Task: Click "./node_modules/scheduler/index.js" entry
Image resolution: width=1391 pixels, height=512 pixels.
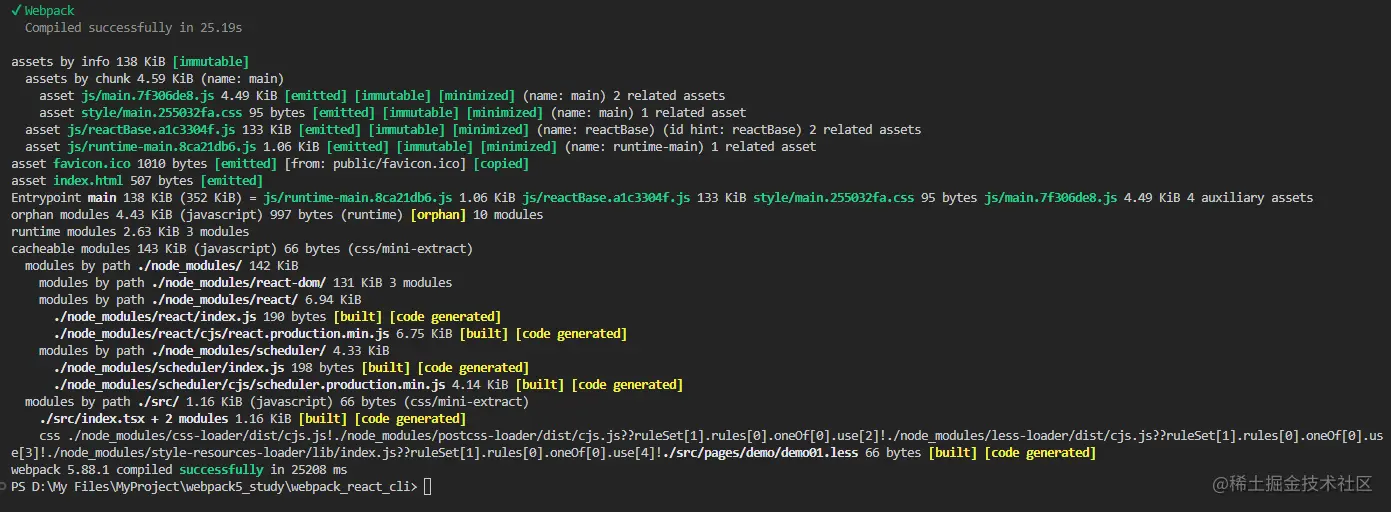Action: coord(168,367)
